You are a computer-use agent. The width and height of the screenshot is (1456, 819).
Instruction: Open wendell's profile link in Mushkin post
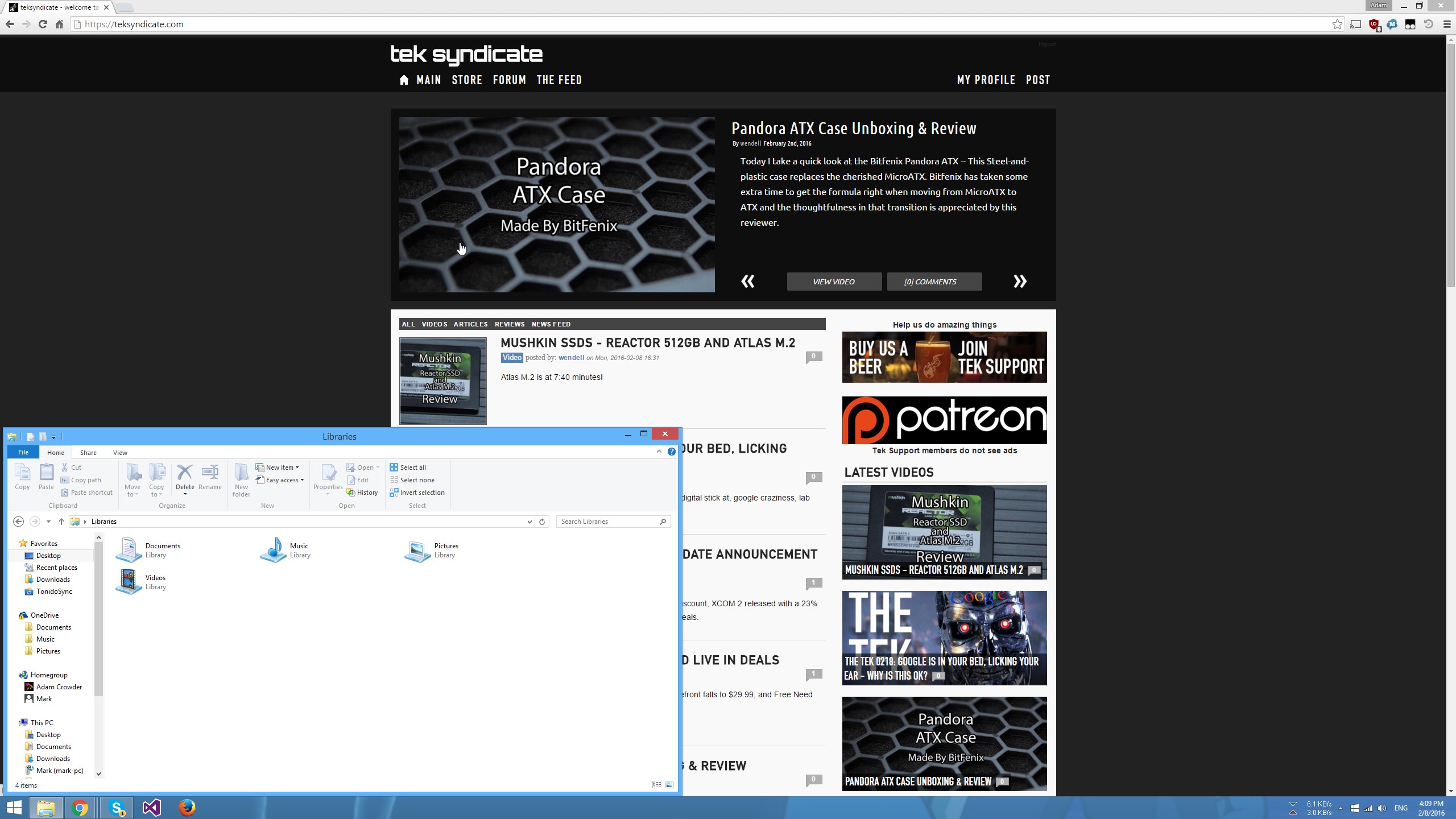pyautogui.click(x=571, y=358)
